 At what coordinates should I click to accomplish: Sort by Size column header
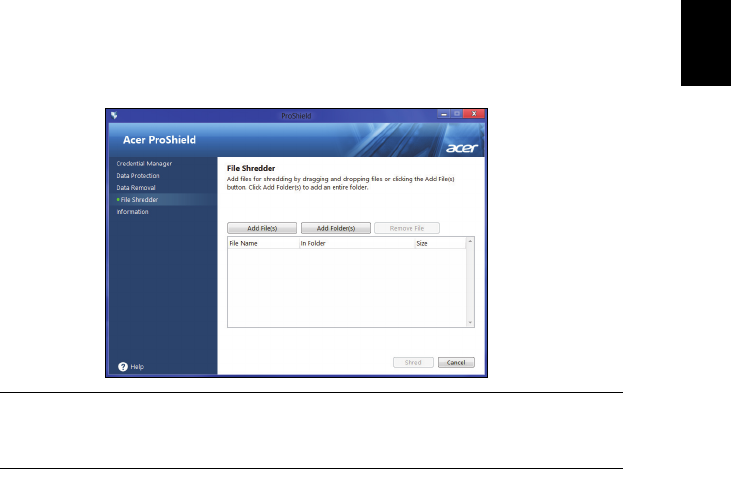(440, 243)
